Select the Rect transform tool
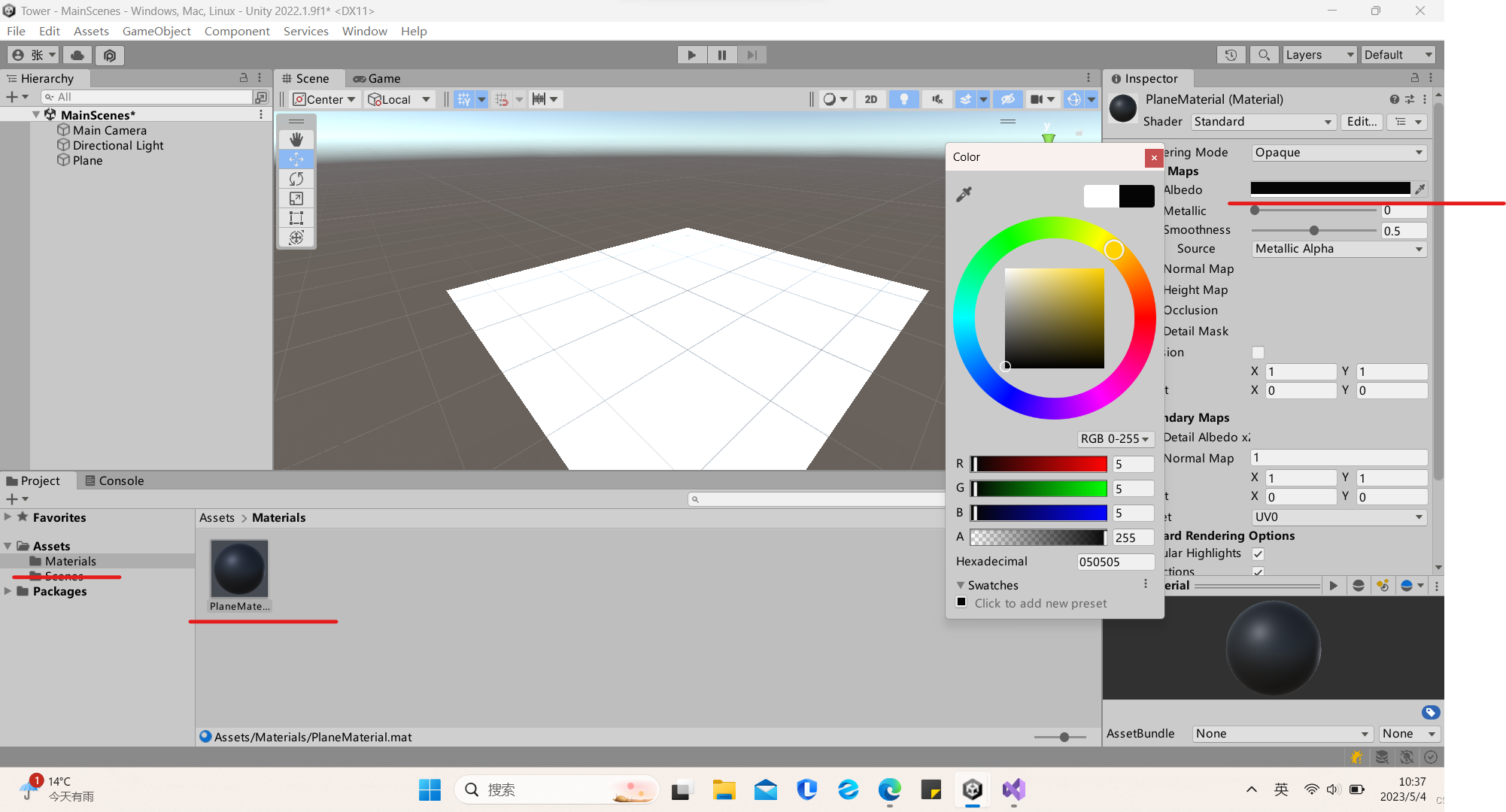This screenshot has height=812, width=1506. pyautogui.click(x=296, y=218)
